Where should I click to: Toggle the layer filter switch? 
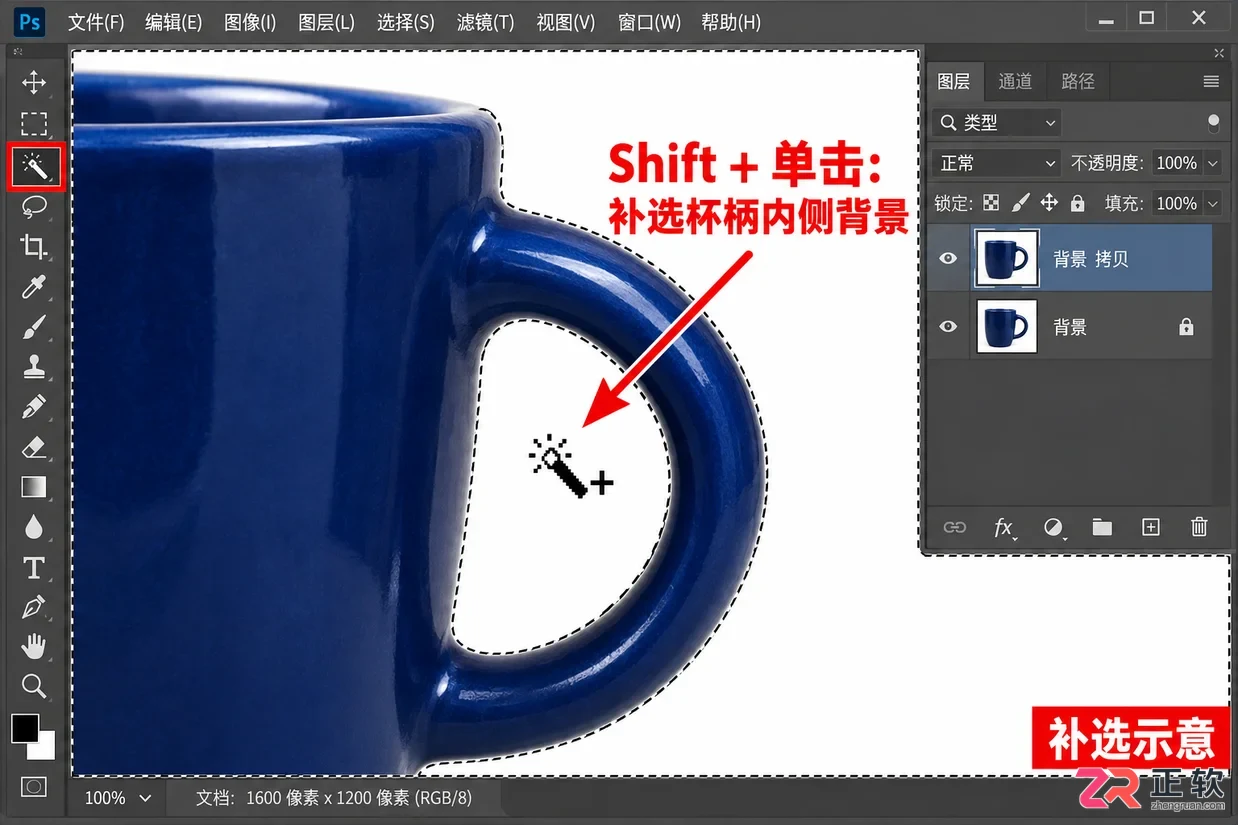pyautogui.click(x=1213, y=123)
